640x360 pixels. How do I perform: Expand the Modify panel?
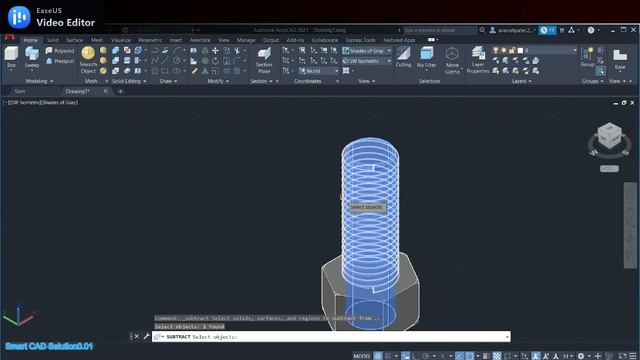[x=218, y=81]
